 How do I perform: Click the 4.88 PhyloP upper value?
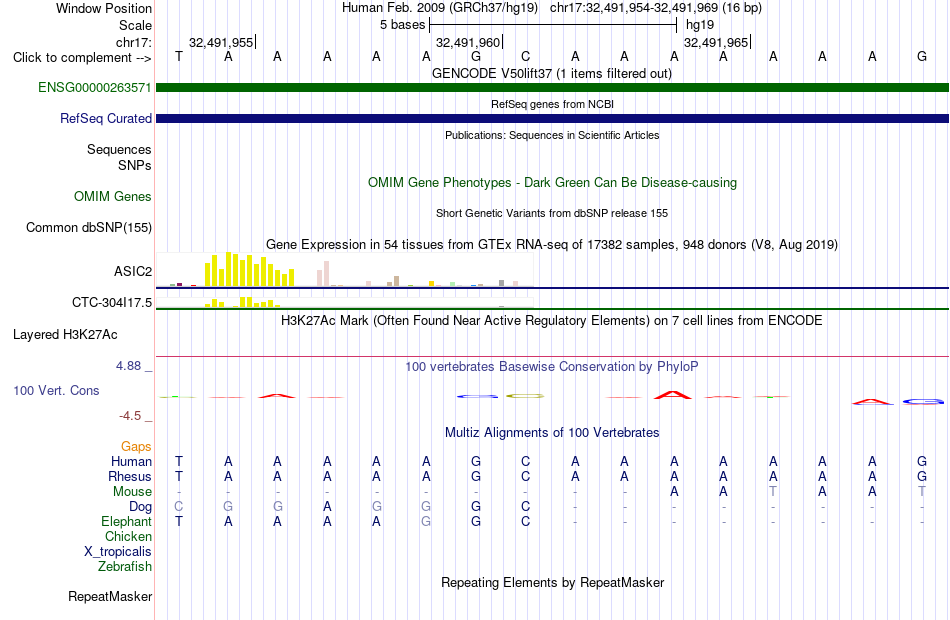[x=128, y=366]
